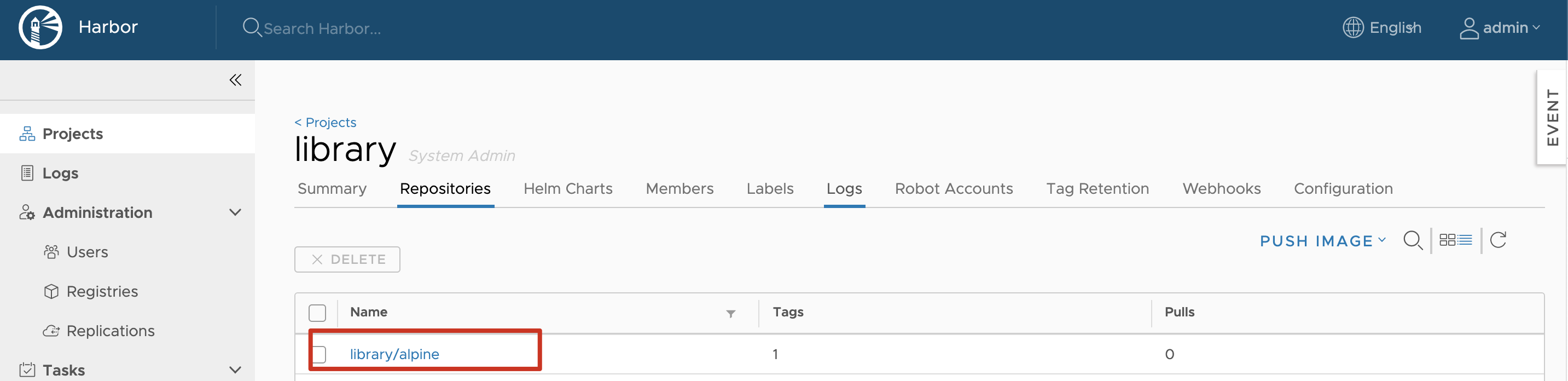Filter the Name column
Image resolution: width=1568 pixels, height=381 pixels.
click(730, 314)
